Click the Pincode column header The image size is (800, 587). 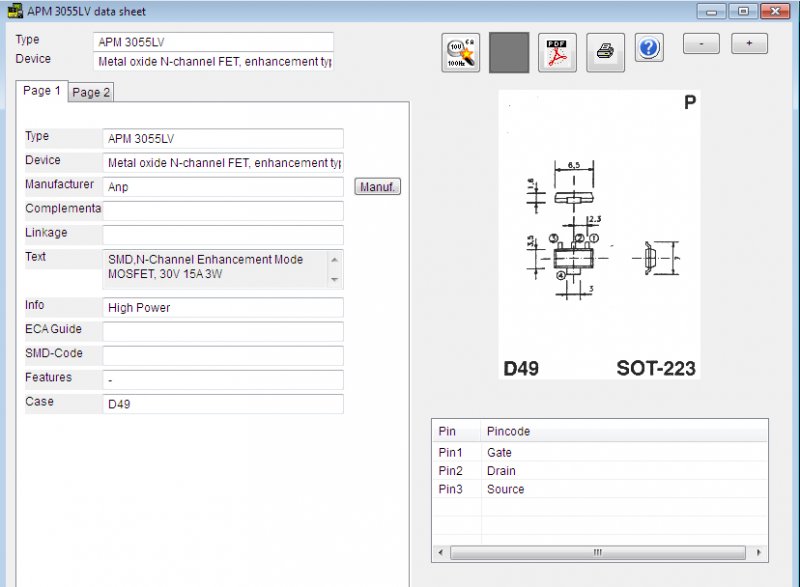(x=624, y=431)
